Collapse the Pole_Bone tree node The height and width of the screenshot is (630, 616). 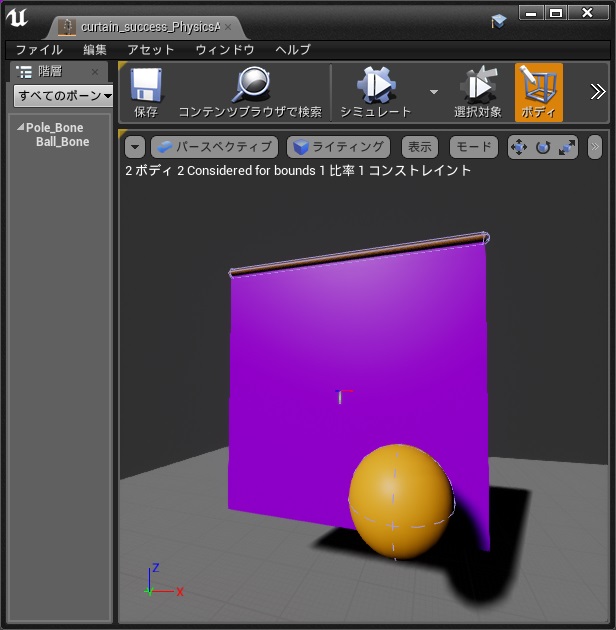(x=20, y=127)
